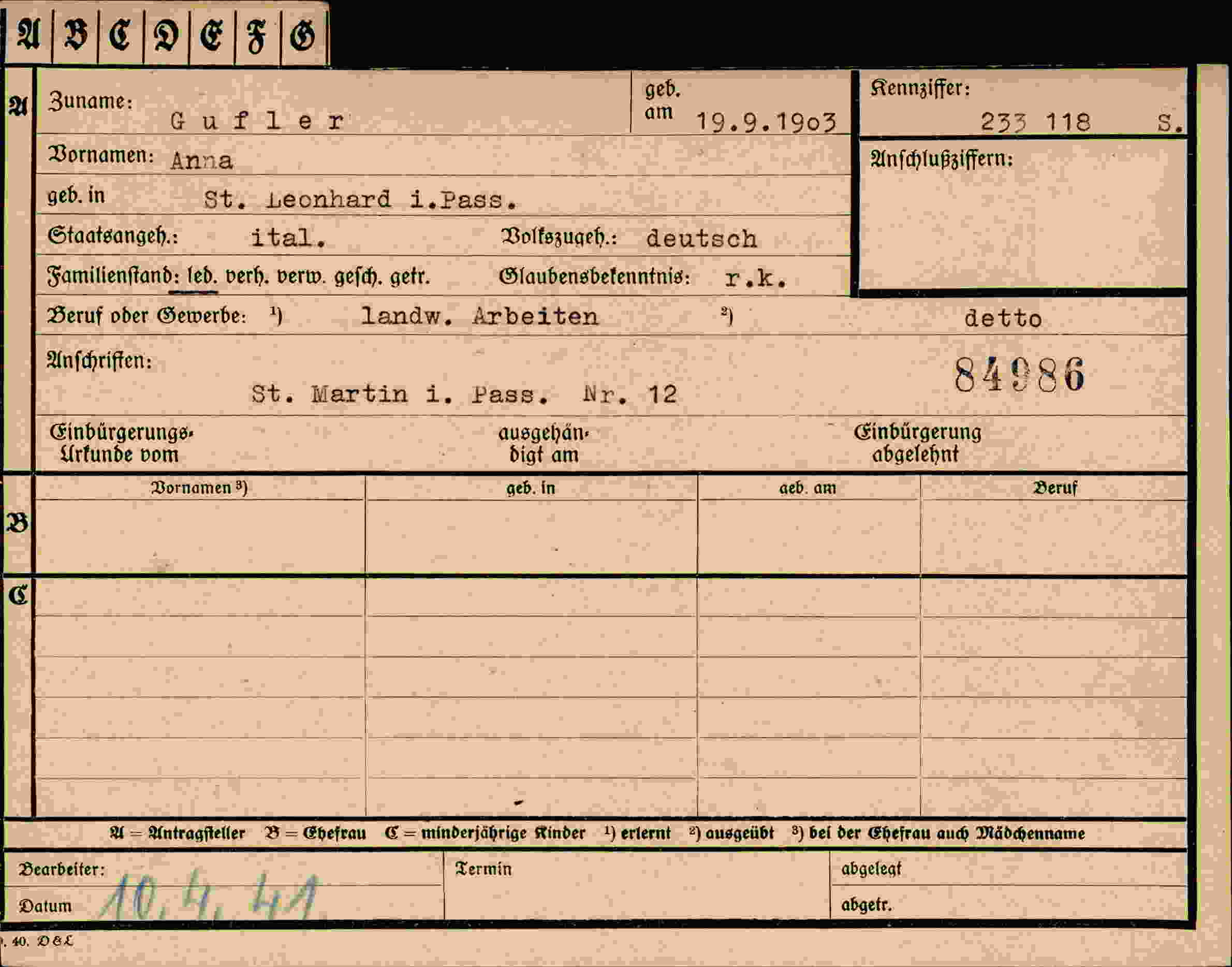Click the 'abgetr.' label

pyautogui.click(x=866, y=905)
